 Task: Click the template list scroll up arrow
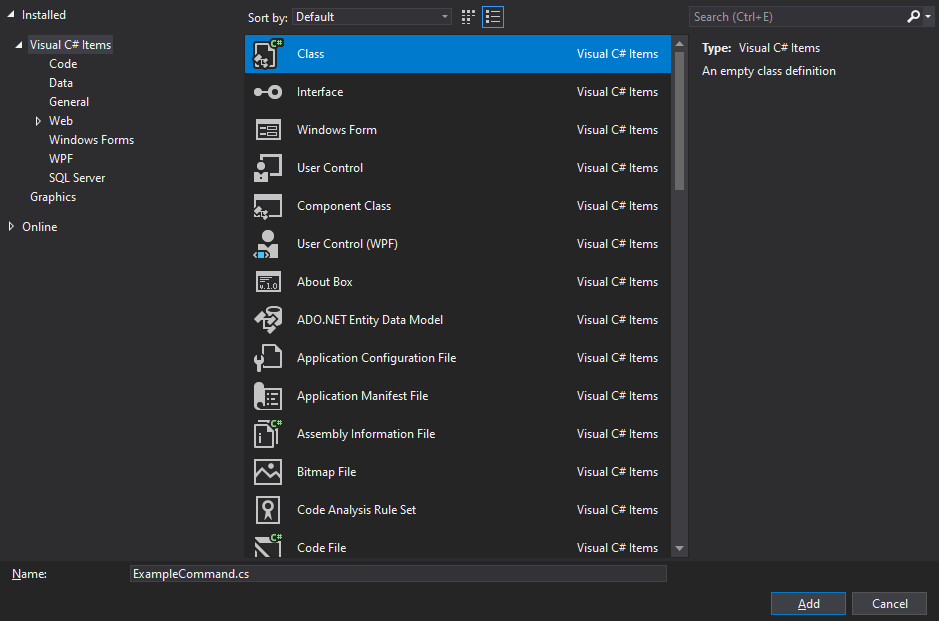coord(679,44)
